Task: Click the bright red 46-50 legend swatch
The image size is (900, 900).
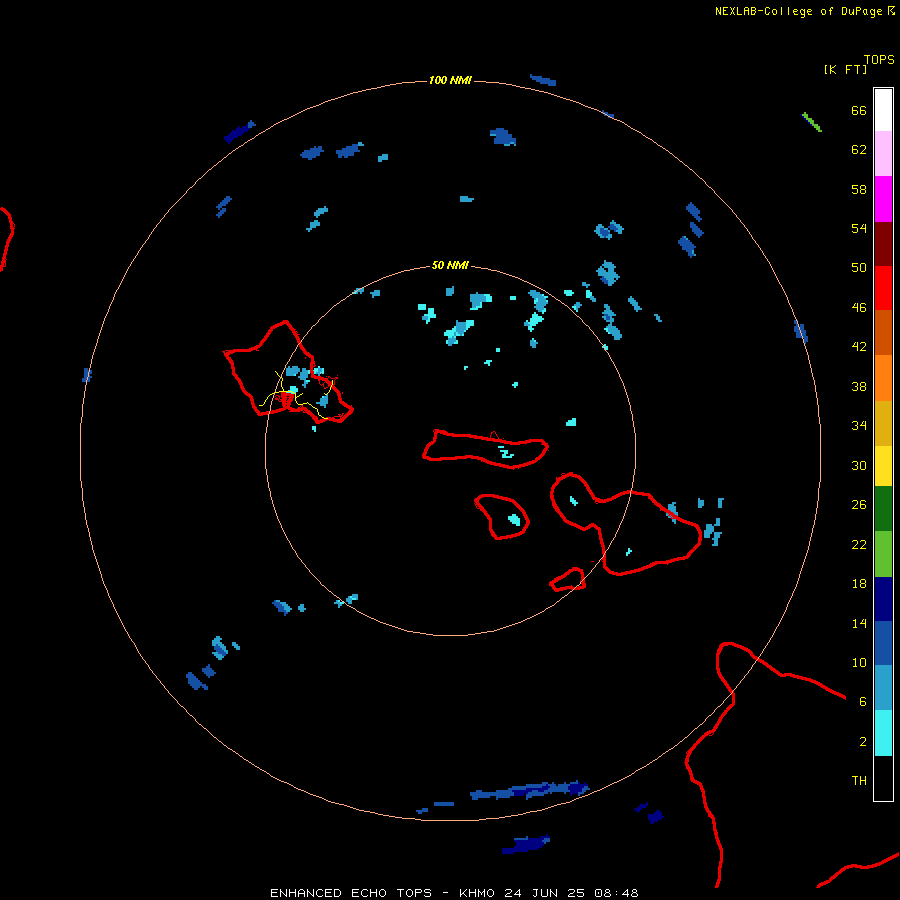Action: click(883, 288)
